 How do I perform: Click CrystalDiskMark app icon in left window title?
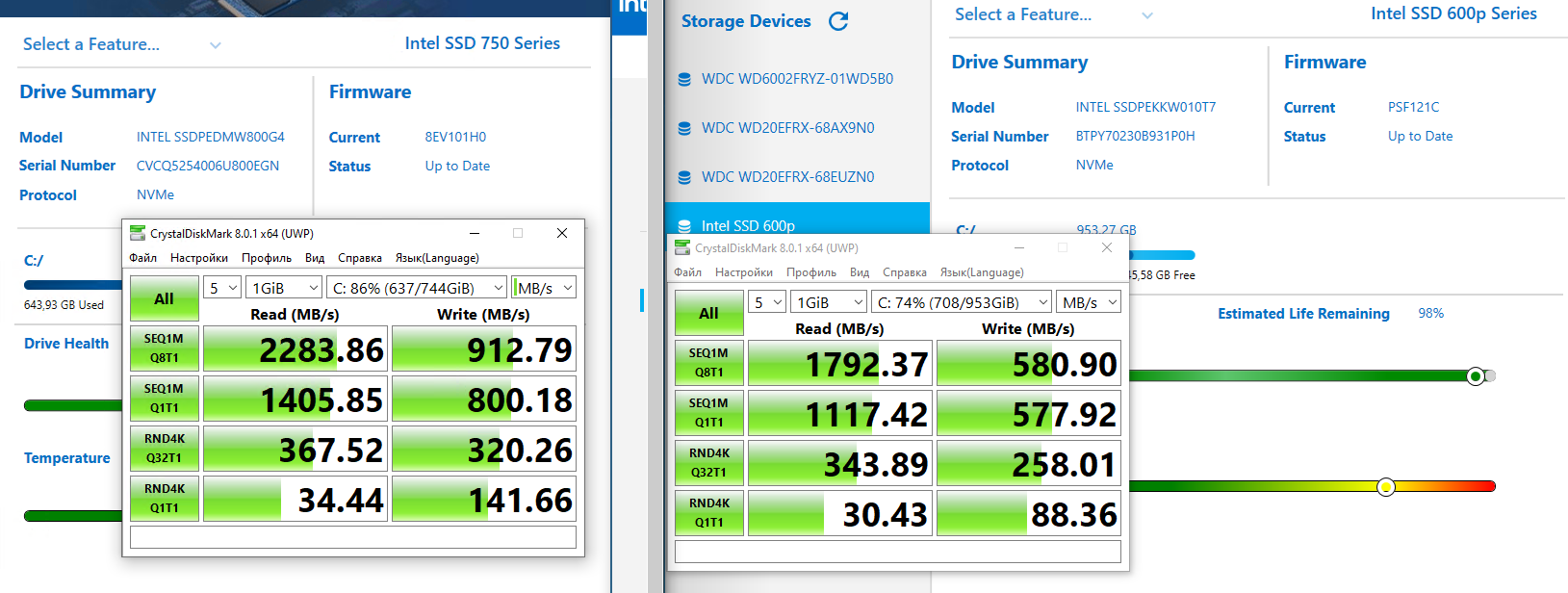pos(138,233)
